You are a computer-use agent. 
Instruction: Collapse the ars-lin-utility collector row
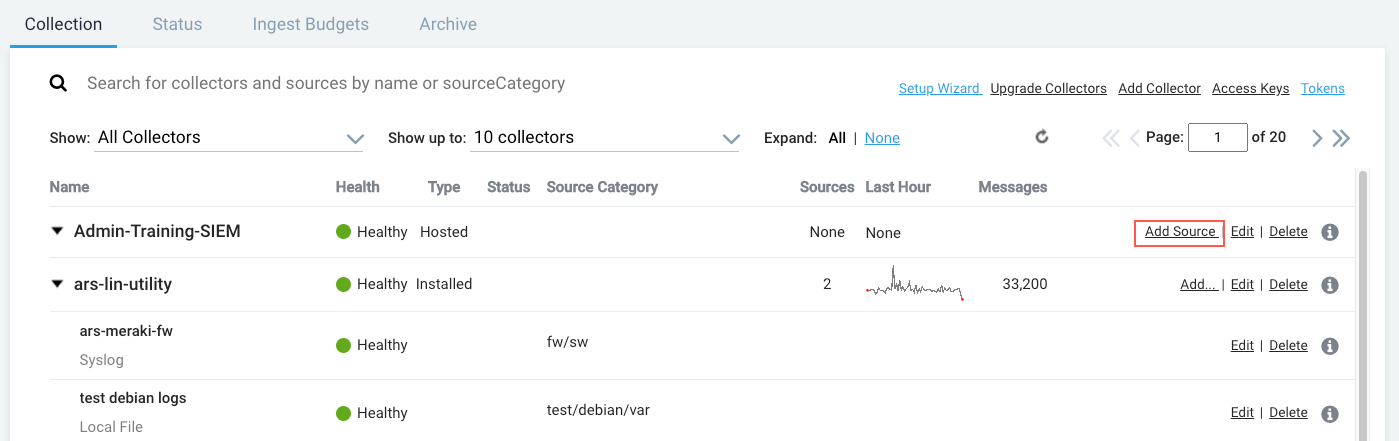(x=57, y=285)
